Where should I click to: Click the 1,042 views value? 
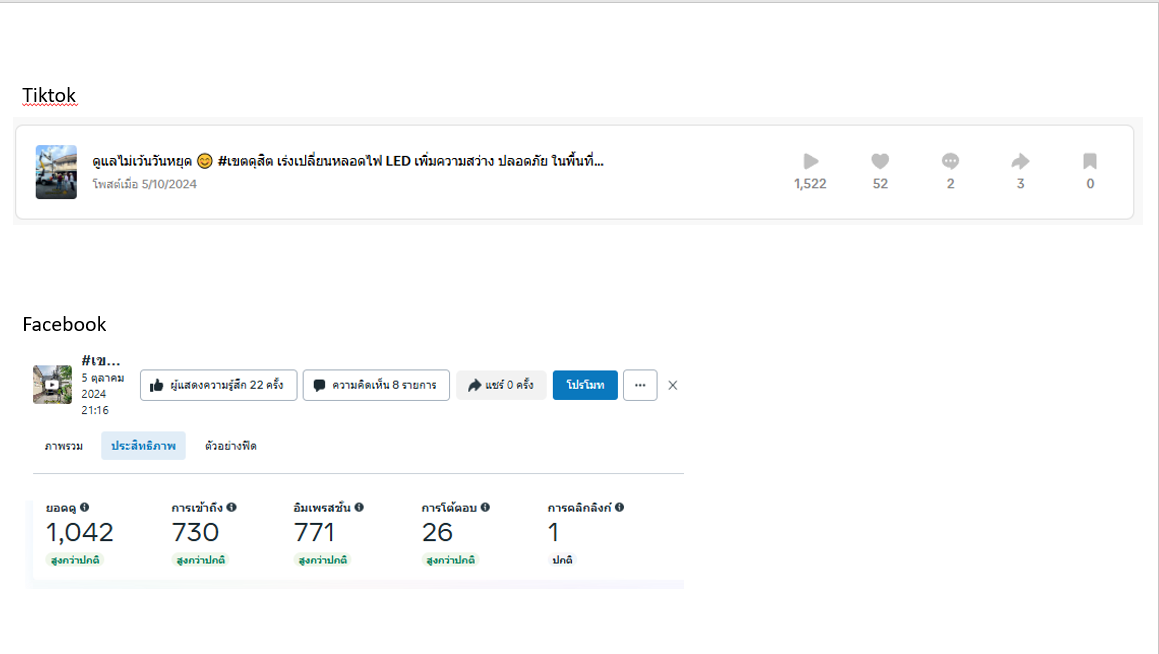point(80,532)
